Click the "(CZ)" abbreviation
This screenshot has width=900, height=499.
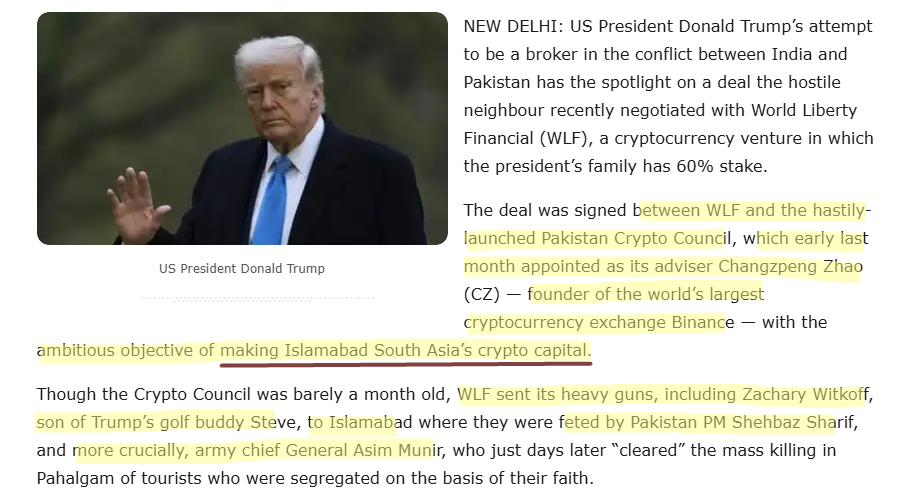tap(481, 295)
